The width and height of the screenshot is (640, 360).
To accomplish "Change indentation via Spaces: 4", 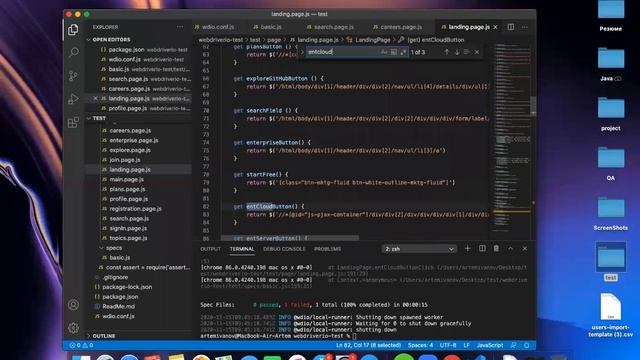I will tap(420, 345).
